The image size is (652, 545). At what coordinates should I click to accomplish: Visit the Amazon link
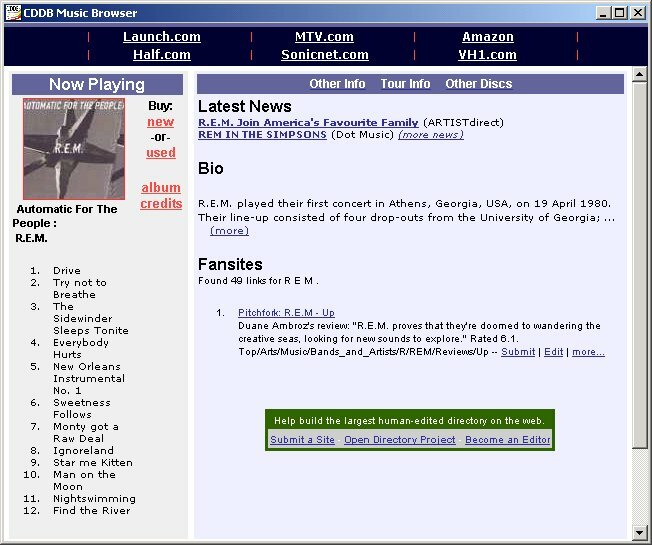coord(488,37)
